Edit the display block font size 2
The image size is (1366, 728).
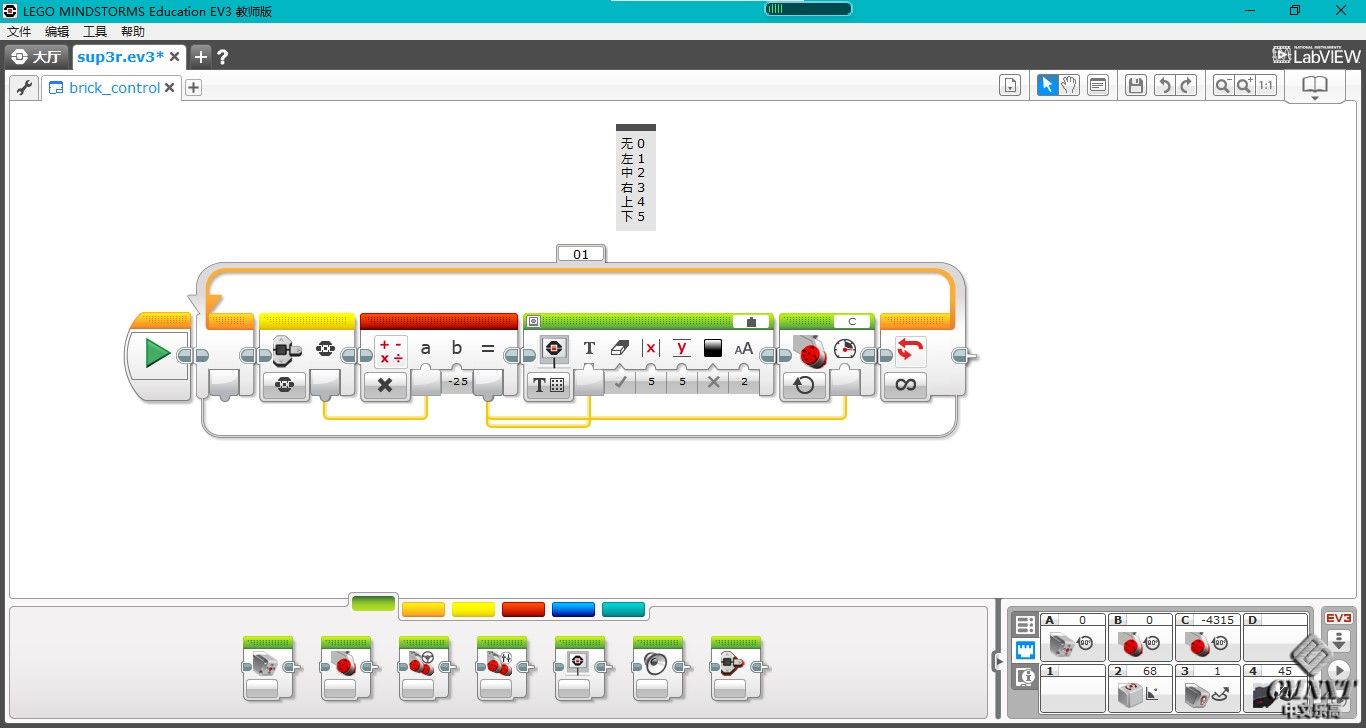[x=744, y=382]
